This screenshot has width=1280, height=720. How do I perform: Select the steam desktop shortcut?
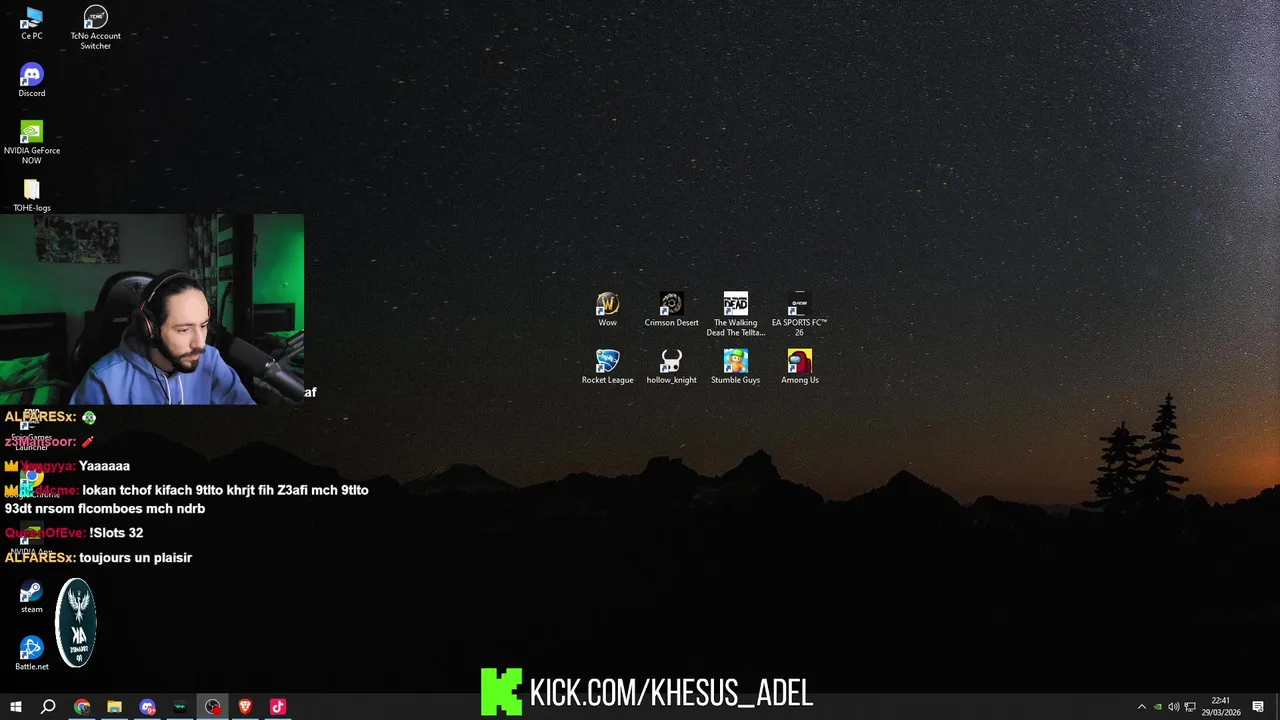31,597
